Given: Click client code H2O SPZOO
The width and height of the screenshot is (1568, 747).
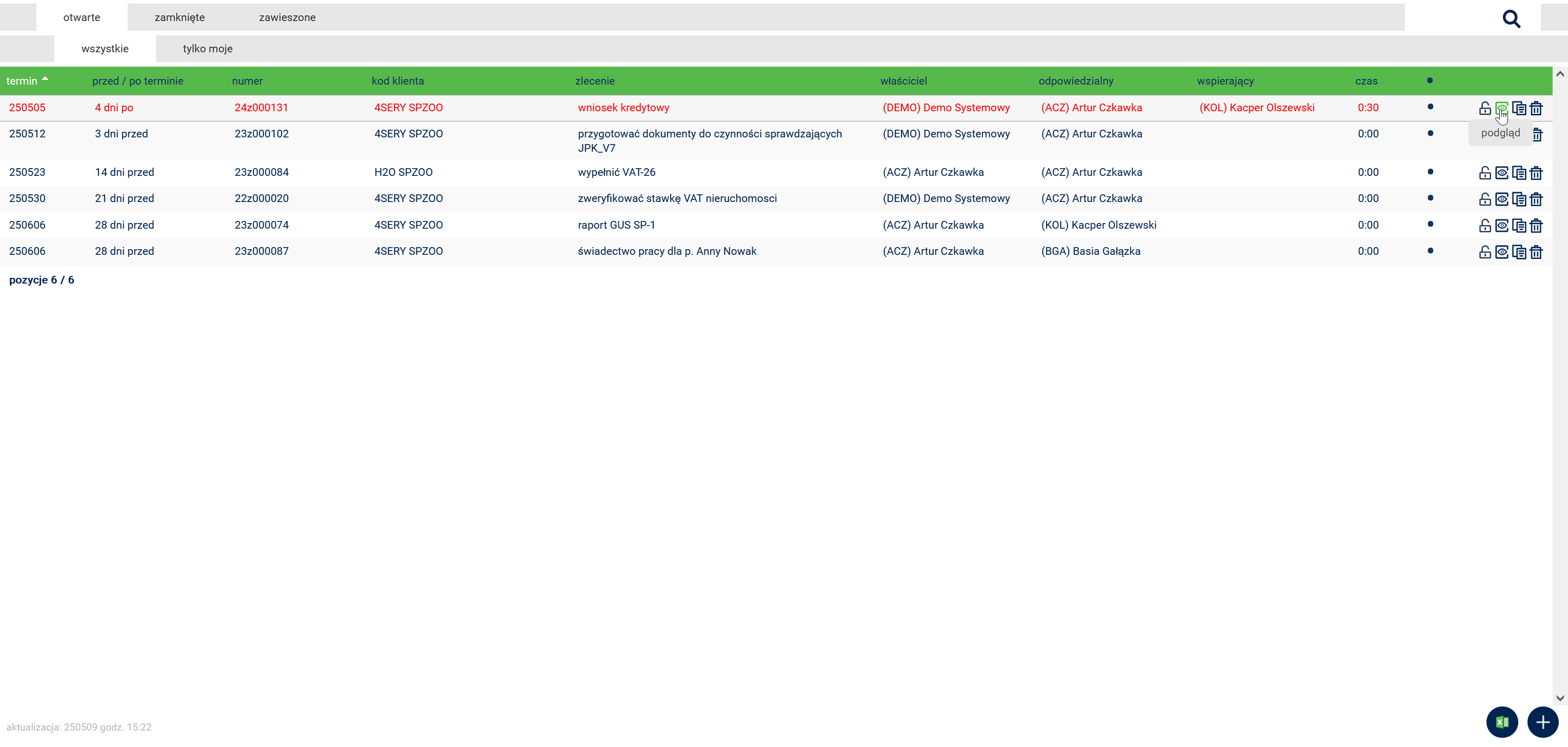Looking at the screenshot, I should tap(403, 172).
